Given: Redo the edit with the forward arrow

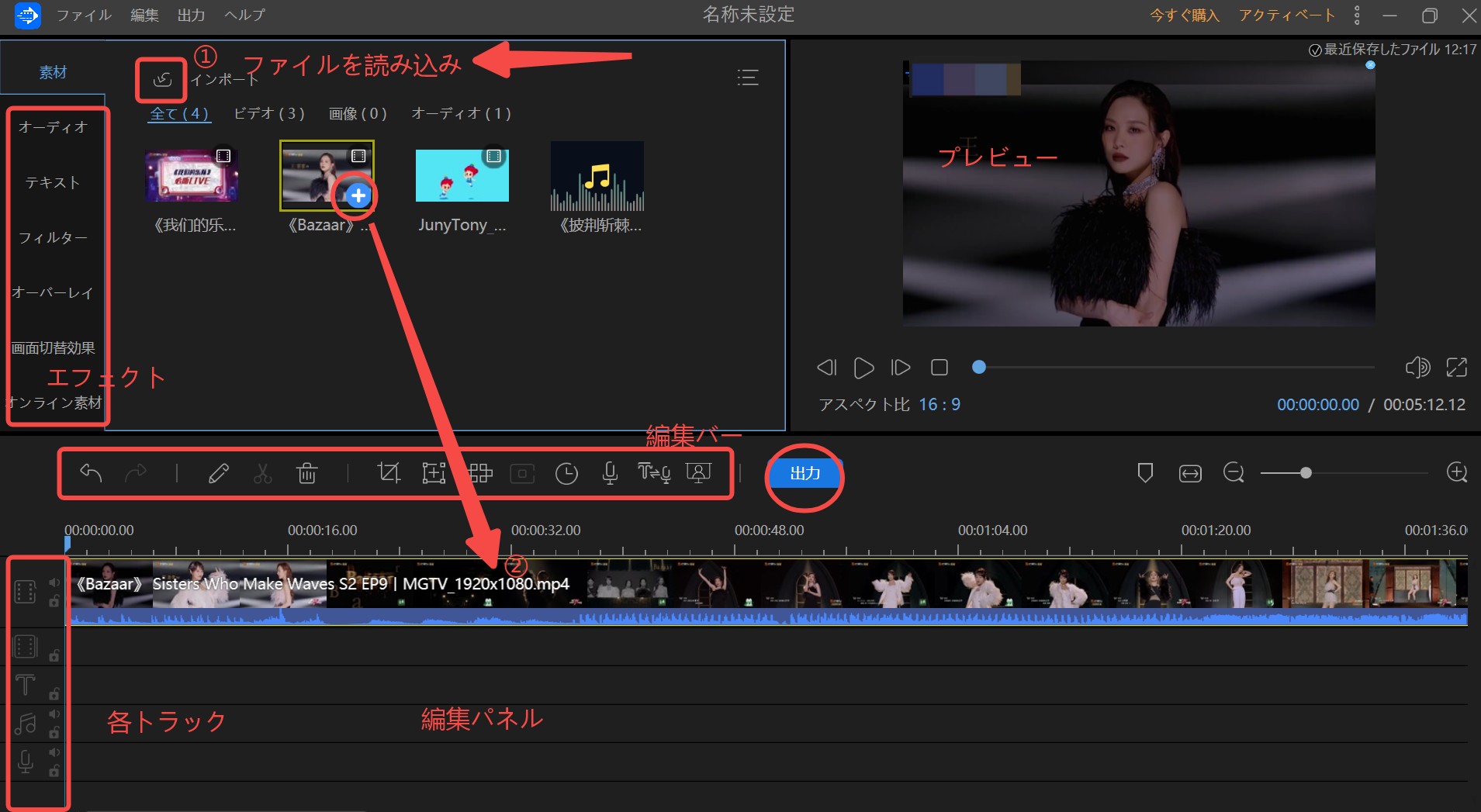Looking at the screenshot, I should tap(136, 473).
